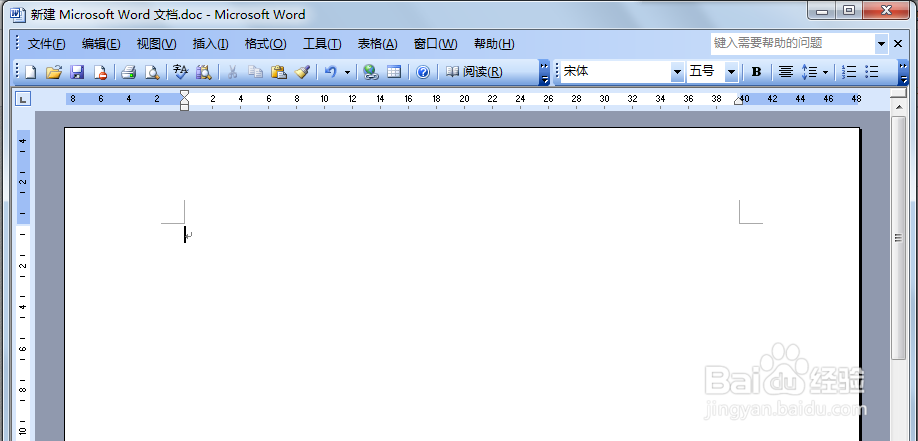The image size is (918, 441).
Task: Apply line spacing with the arrows icon
Action: (x=809, y=72)
